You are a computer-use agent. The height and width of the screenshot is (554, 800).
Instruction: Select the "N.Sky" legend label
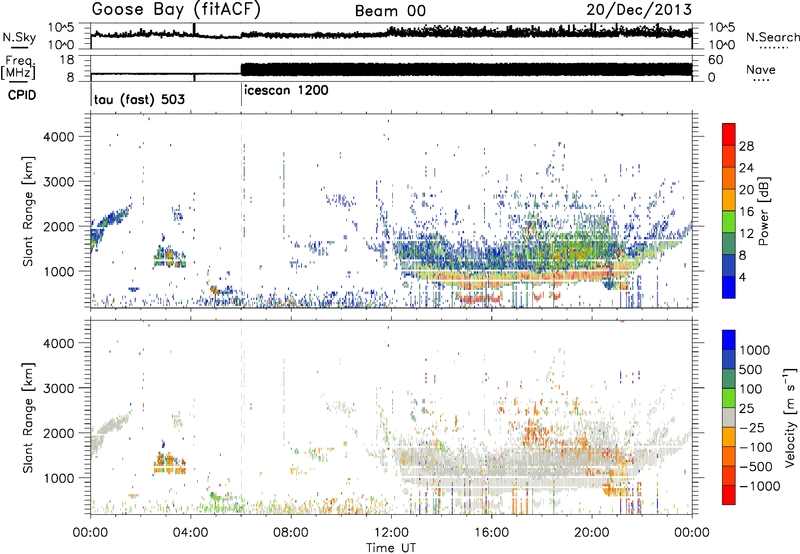click(x=19, y=37)
